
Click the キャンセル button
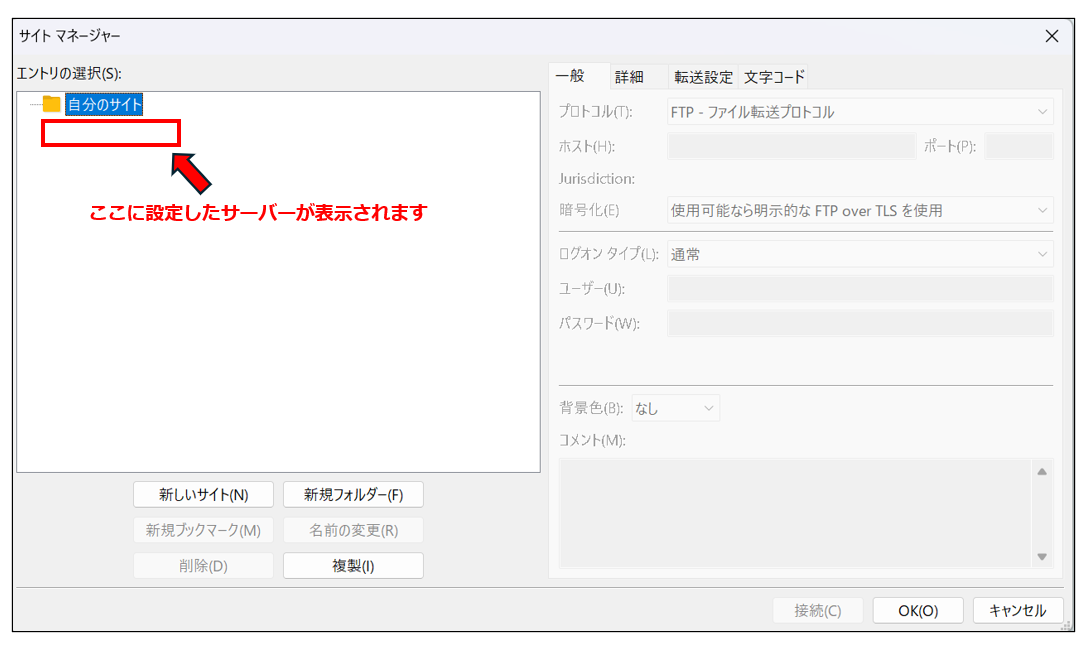point(1018,611)
